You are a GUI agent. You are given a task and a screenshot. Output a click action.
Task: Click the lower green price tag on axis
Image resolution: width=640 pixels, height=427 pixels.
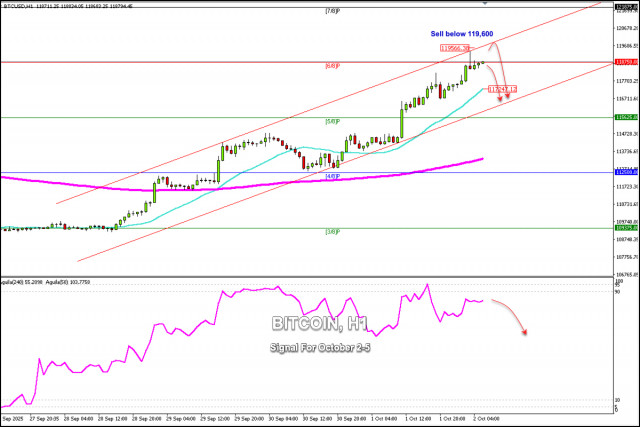(626, 228)
